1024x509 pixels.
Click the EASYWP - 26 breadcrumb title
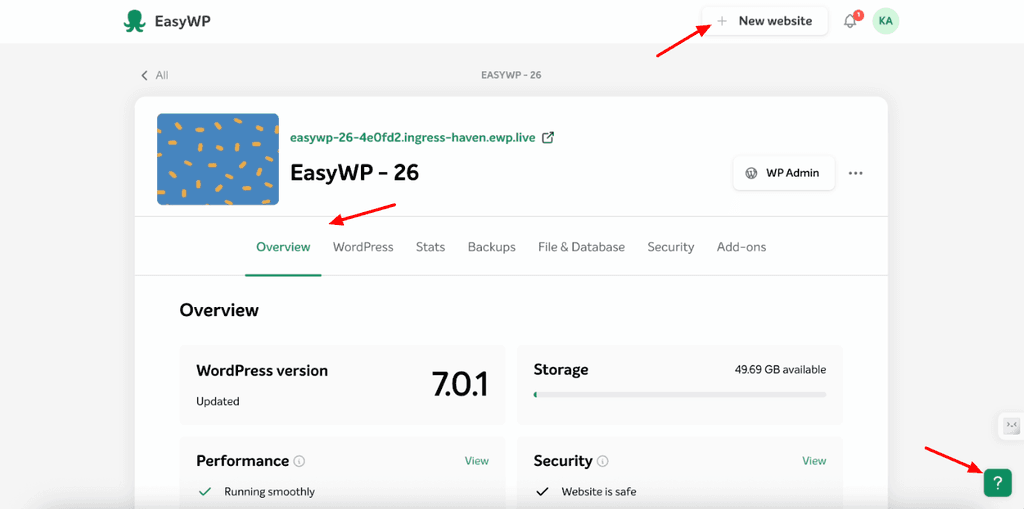tap(511, 75)
